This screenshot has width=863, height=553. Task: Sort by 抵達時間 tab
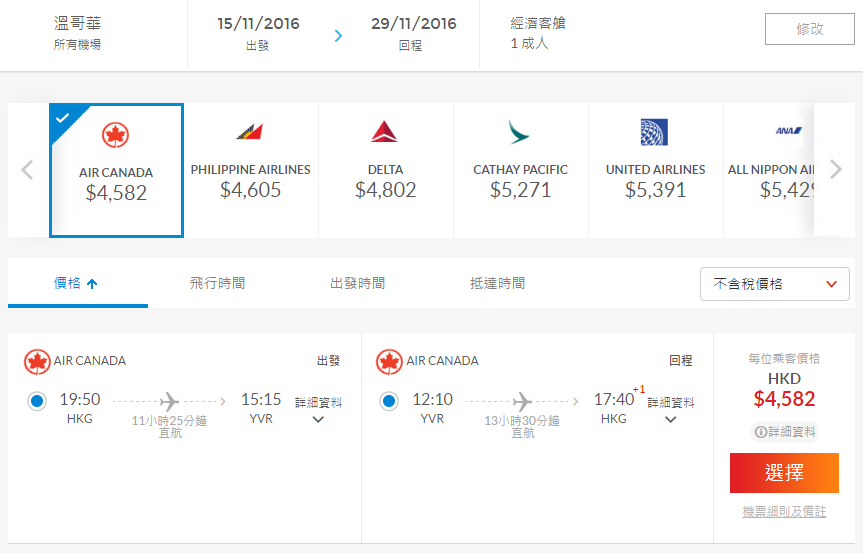[498, 283]
